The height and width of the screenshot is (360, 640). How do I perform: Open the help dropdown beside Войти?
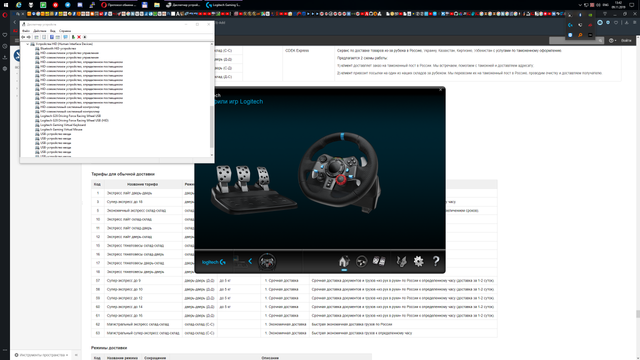pos(612,40)
